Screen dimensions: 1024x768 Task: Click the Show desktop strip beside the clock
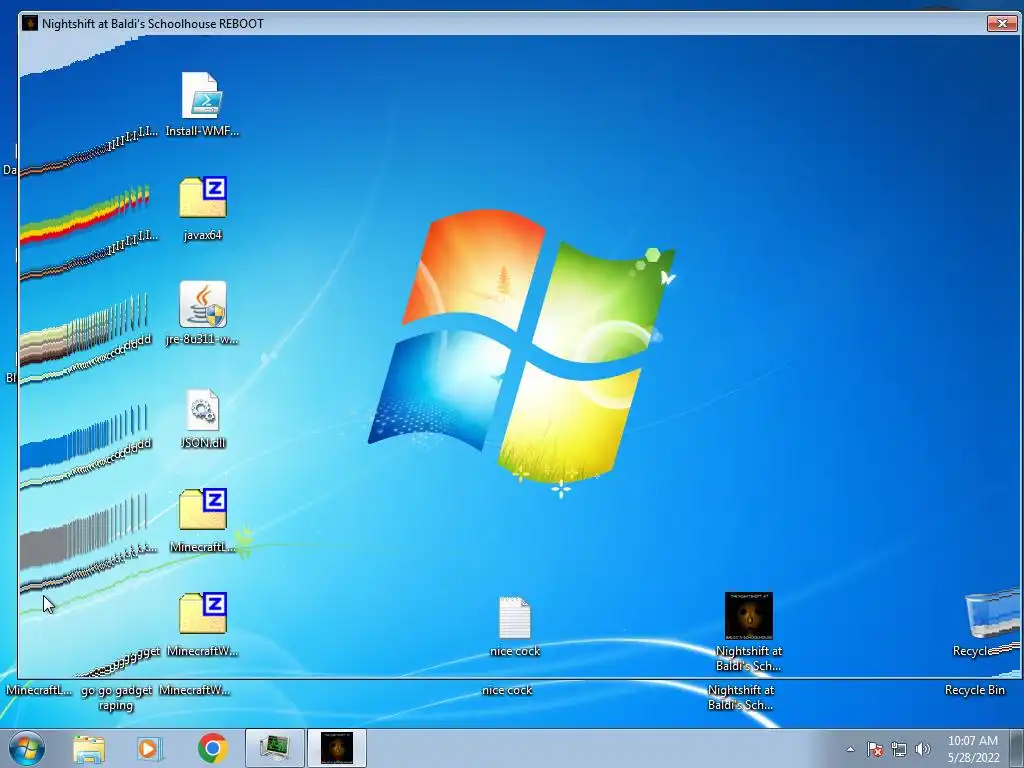1017,748
